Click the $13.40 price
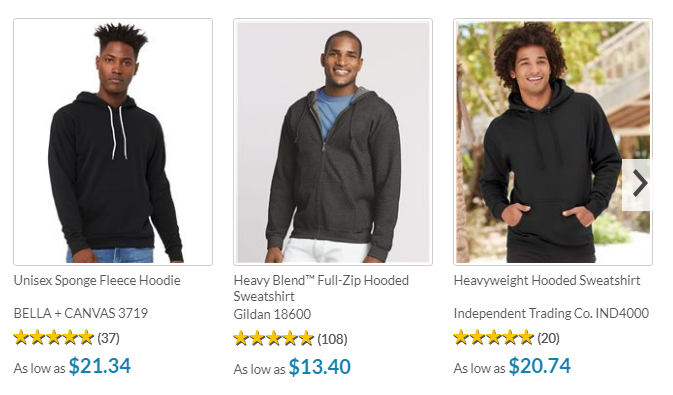673x395 pixels. (320, 367)
